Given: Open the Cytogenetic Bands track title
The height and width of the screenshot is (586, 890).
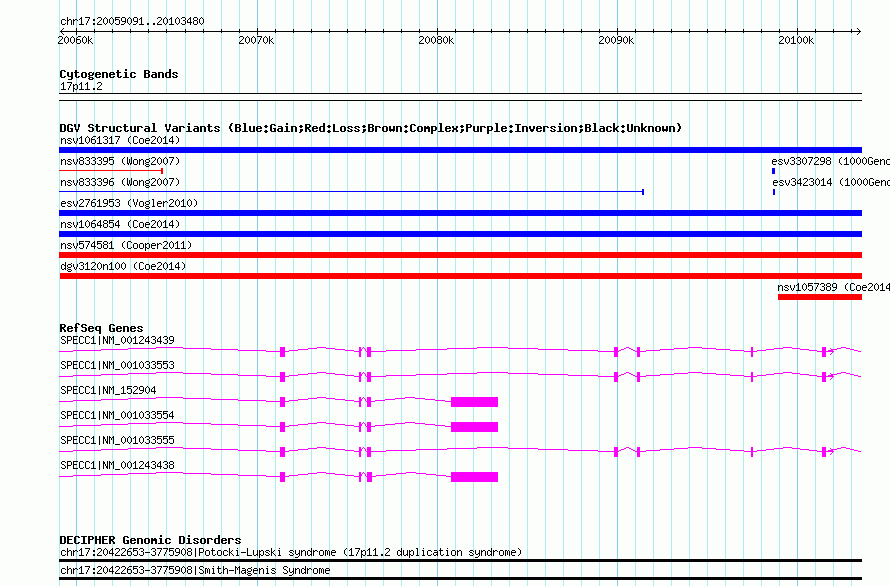Looking at the screenshot, I should click(x=119, y=74).
